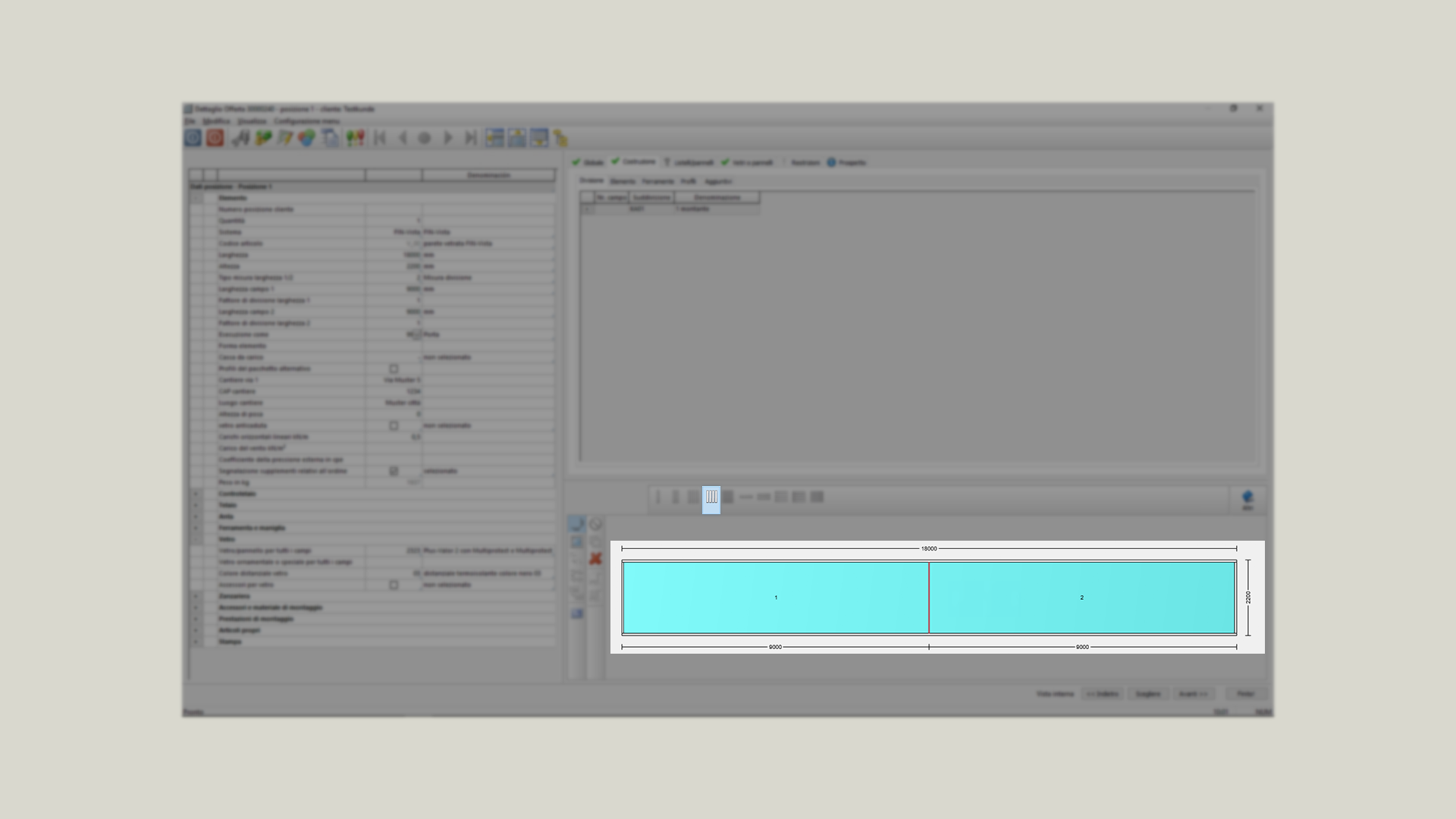Click the Avanti >> button

1193,694
